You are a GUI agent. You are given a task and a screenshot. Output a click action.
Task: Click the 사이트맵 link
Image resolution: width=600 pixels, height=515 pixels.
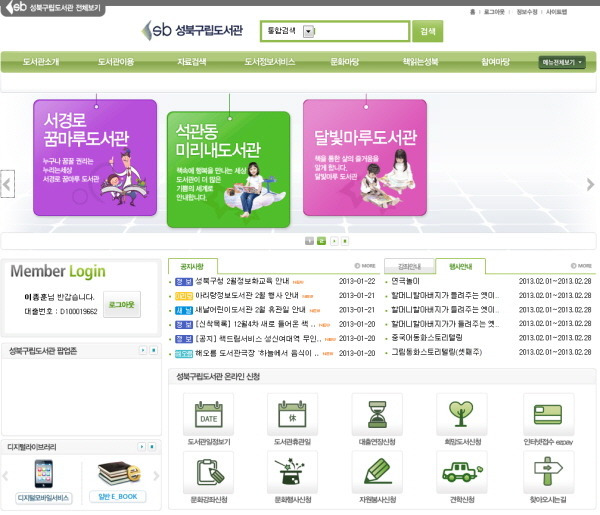[556, 12]
